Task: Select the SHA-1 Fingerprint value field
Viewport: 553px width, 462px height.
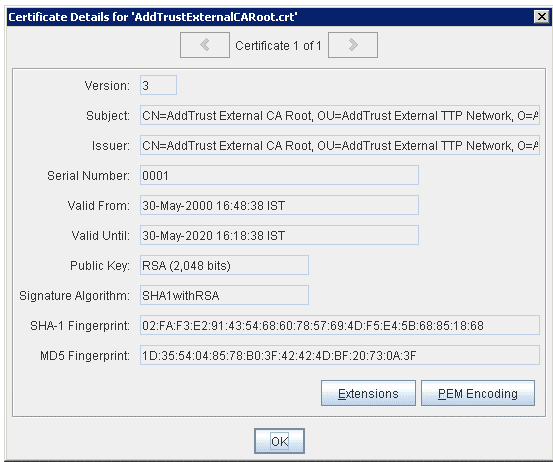Action: point(340,325)
